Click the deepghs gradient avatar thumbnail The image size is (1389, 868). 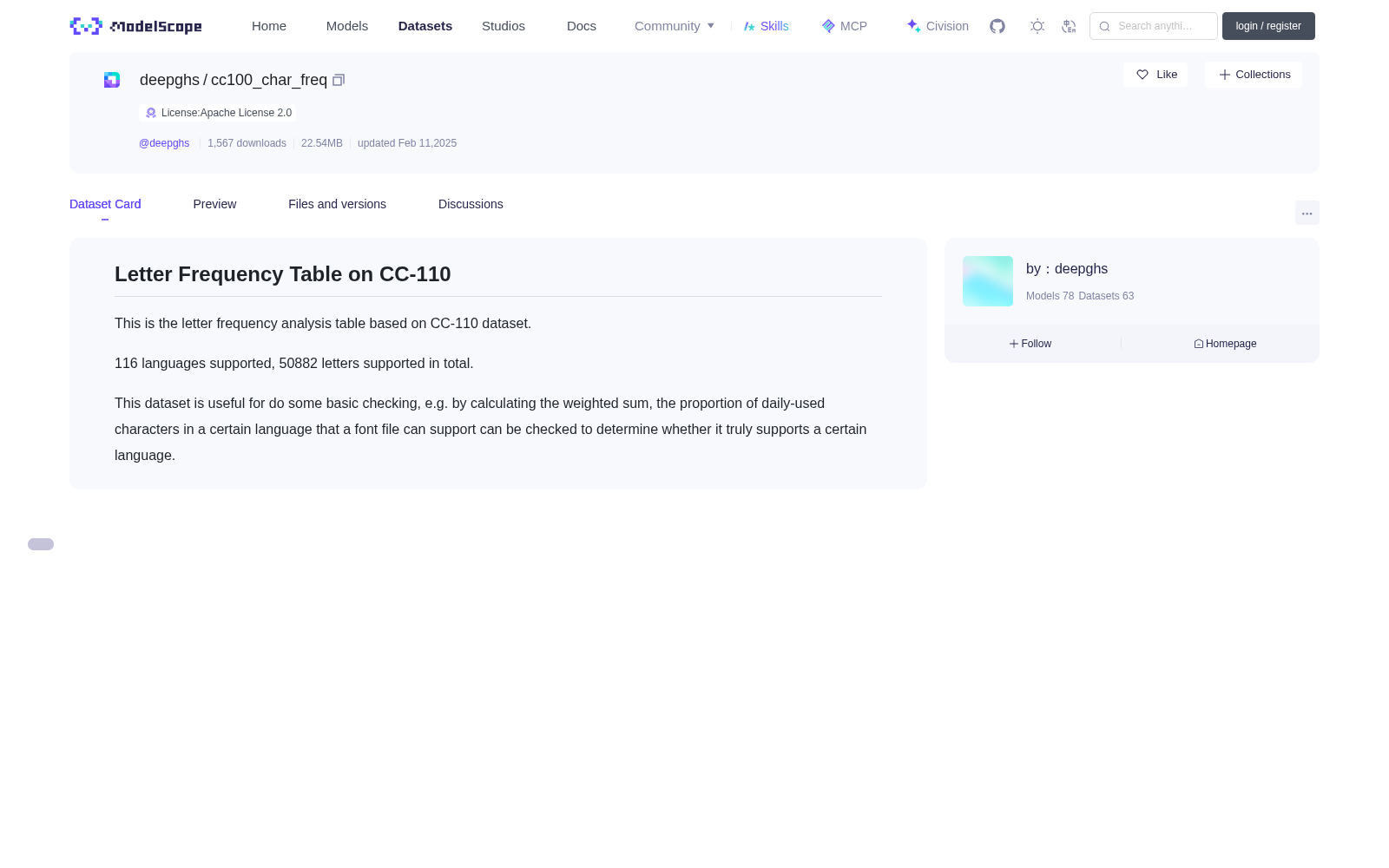pos(988,281)
